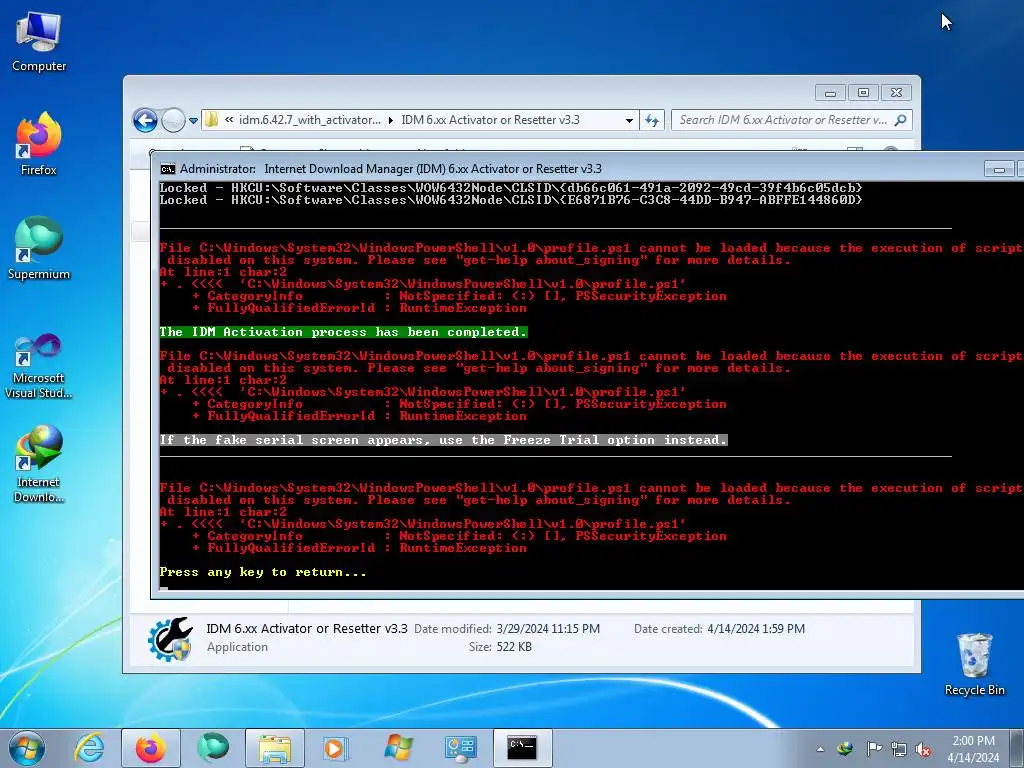Image resolution: width=1024 pixels, height=768 pixels.
Task: Click the muted volume tray icon
Action: [923, 749]
